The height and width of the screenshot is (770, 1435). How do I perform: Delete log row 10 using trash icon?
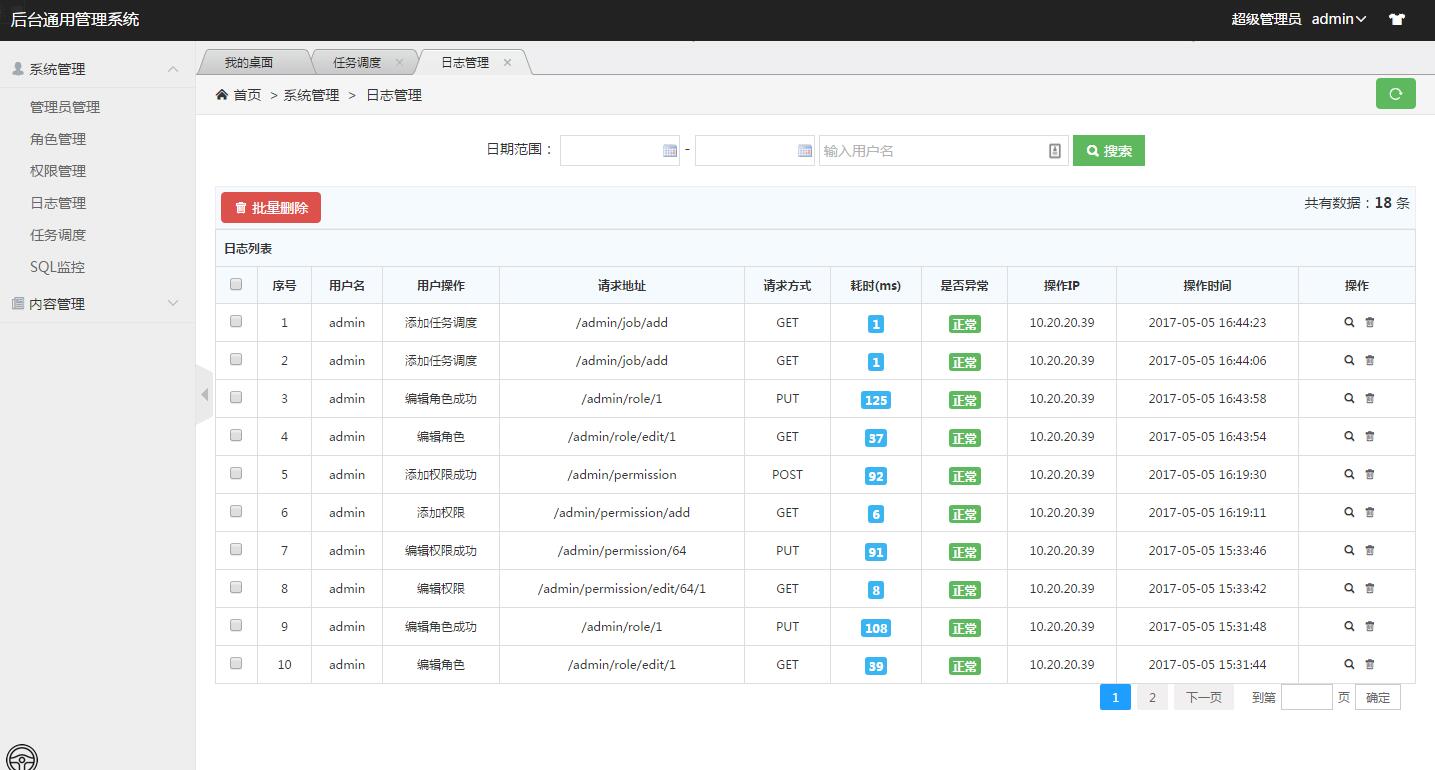[1370, 664]
